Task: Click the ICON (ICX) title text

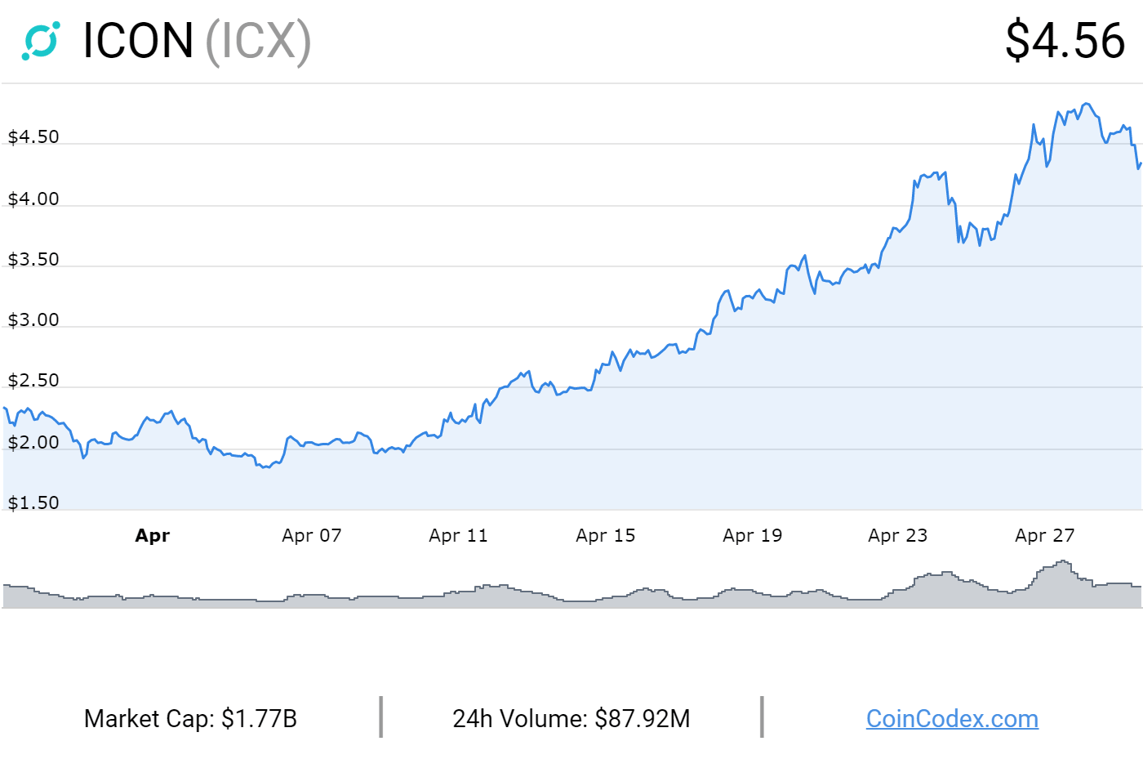Action: (197, 41)
